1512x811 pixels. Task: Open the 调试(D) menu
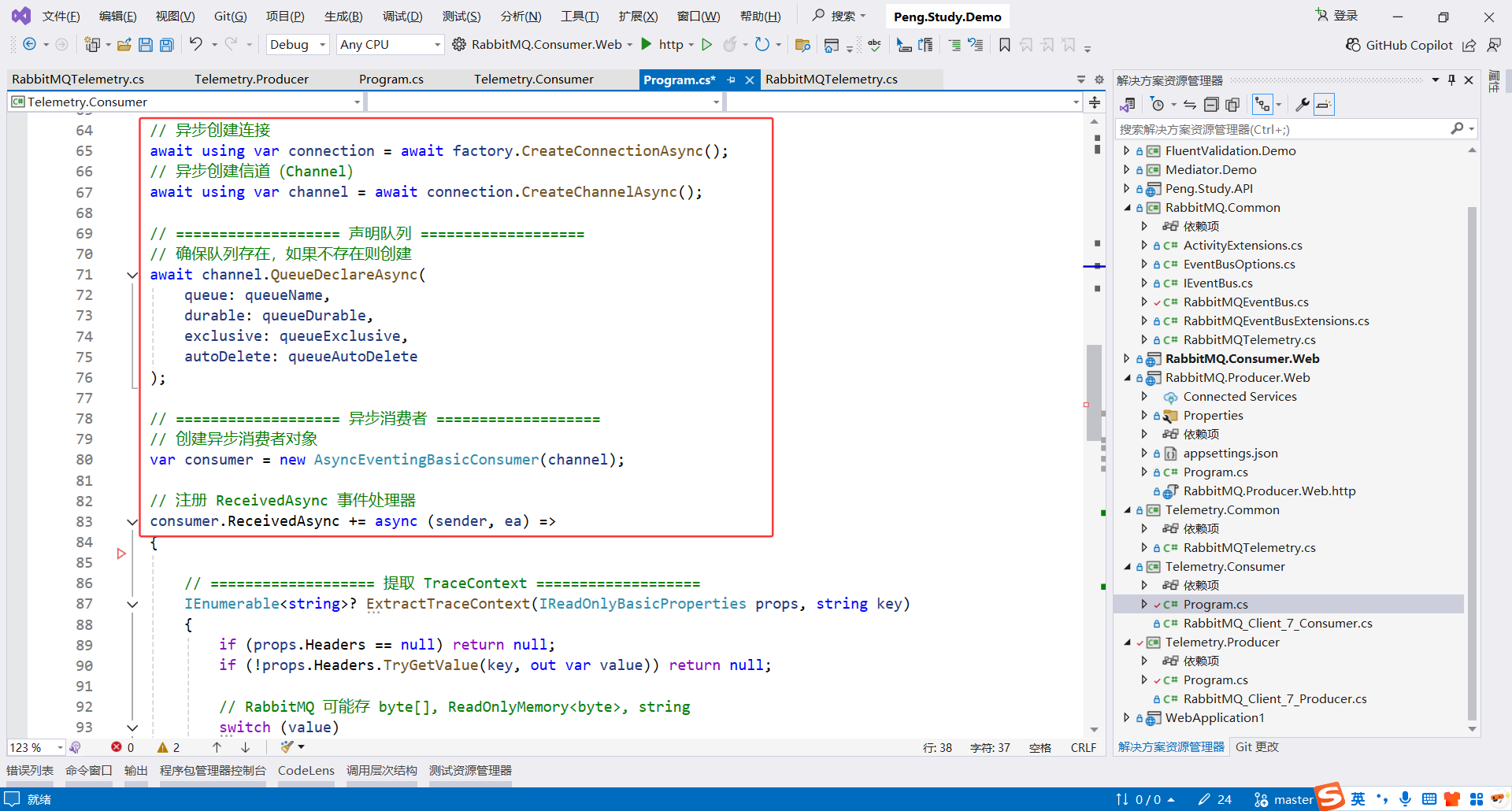pyautogui.click(x=402, y=17)
